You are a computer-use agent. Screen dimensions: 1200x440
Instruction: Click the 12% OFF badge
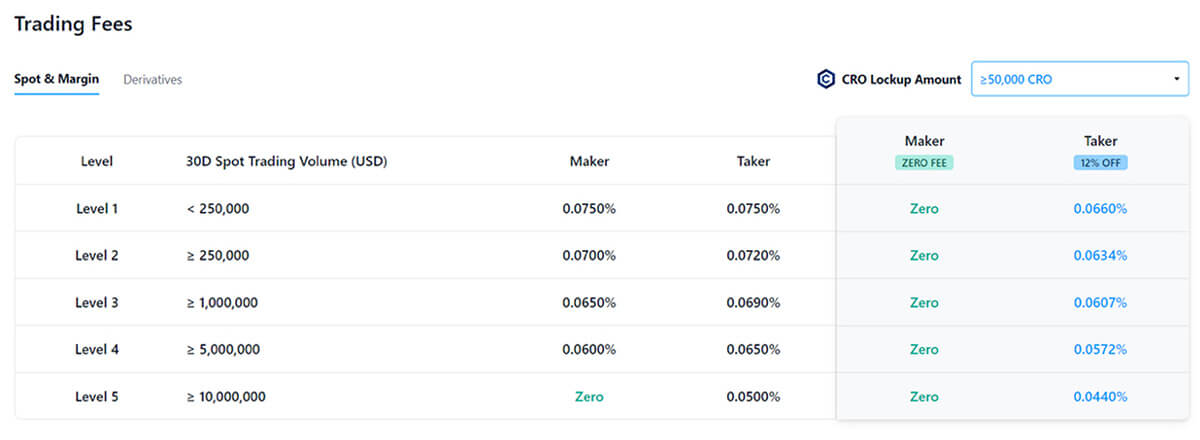(1100, 163)
